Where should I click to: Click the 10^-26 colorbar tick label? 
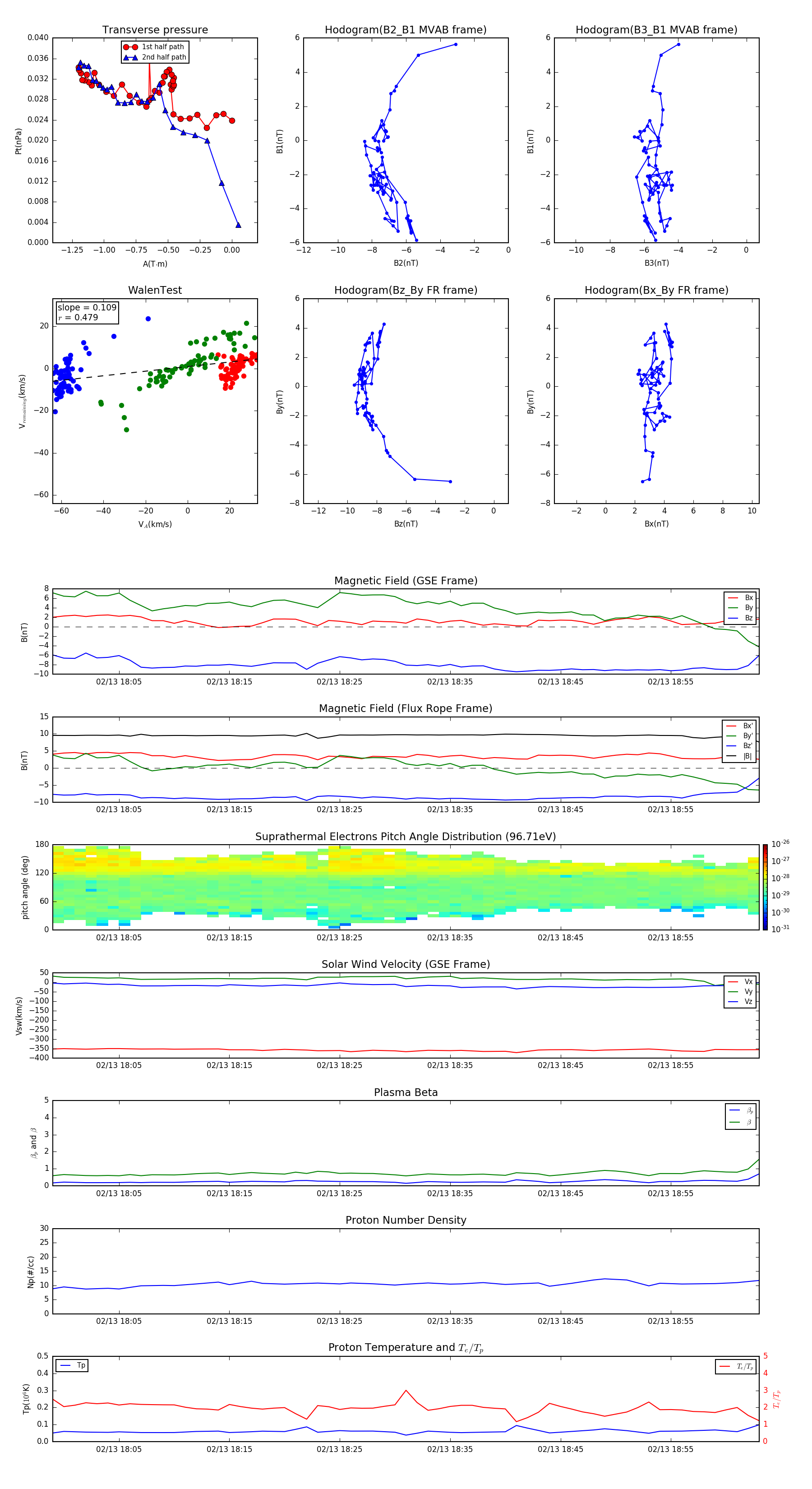[780, 844]
